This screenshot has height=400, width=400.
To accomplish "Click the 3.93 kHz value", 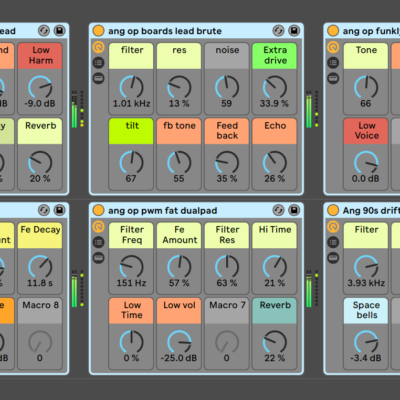I will point(366,283).
